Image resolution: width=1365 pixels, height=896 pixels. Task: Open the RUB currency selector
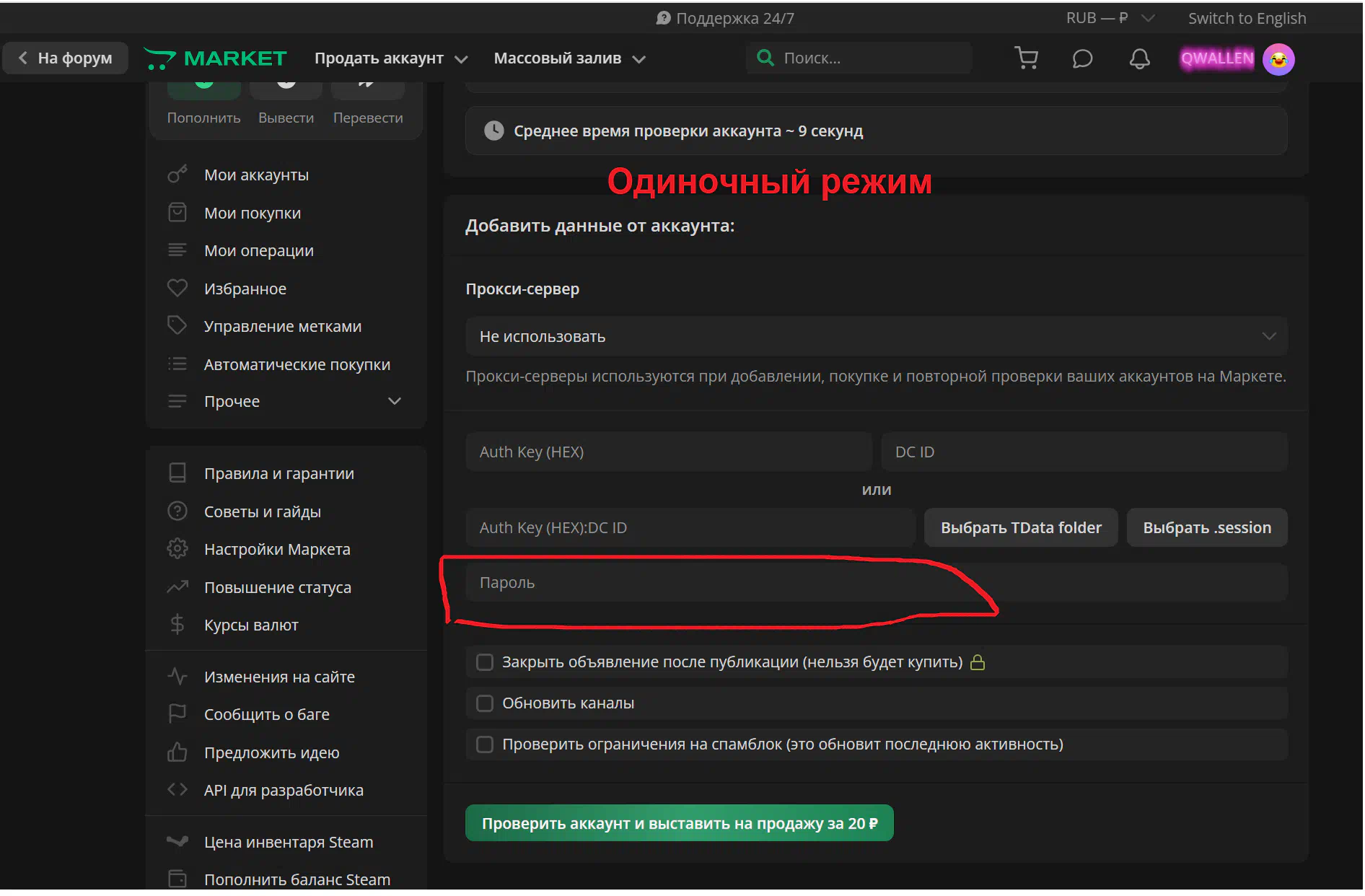[1110, 18]
